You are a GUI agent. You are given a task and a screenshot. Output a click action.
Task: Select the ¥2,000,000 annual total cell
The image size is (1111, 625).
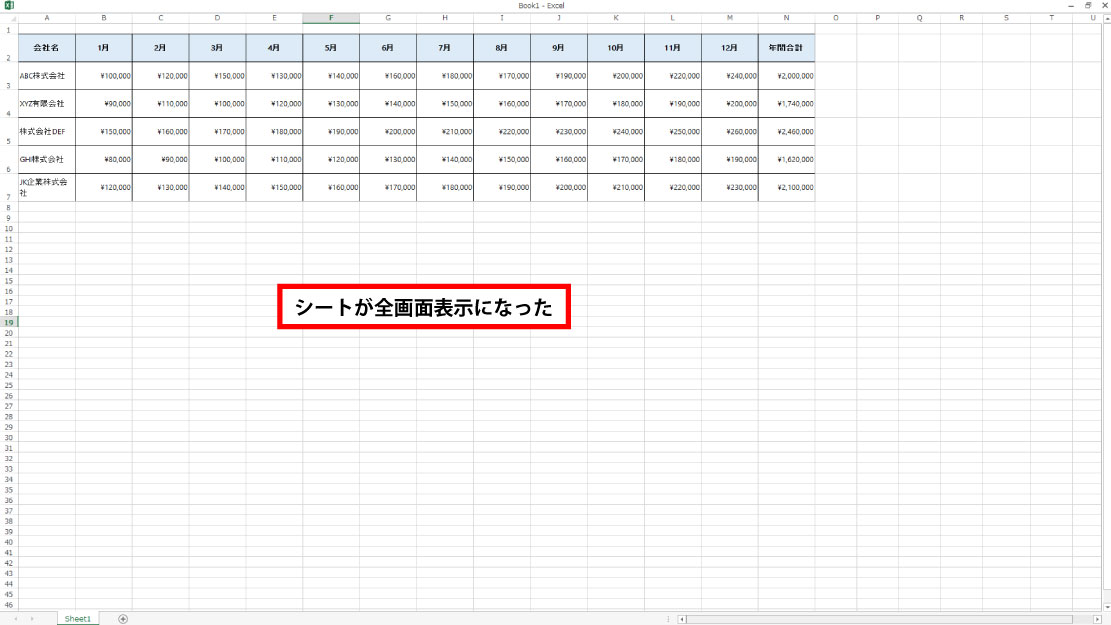[786, 75]
